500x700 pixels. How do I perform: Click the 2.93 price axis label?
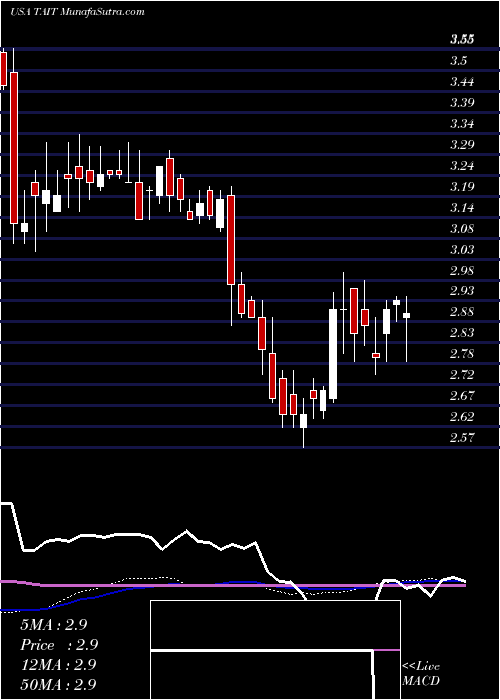(462, 291)
